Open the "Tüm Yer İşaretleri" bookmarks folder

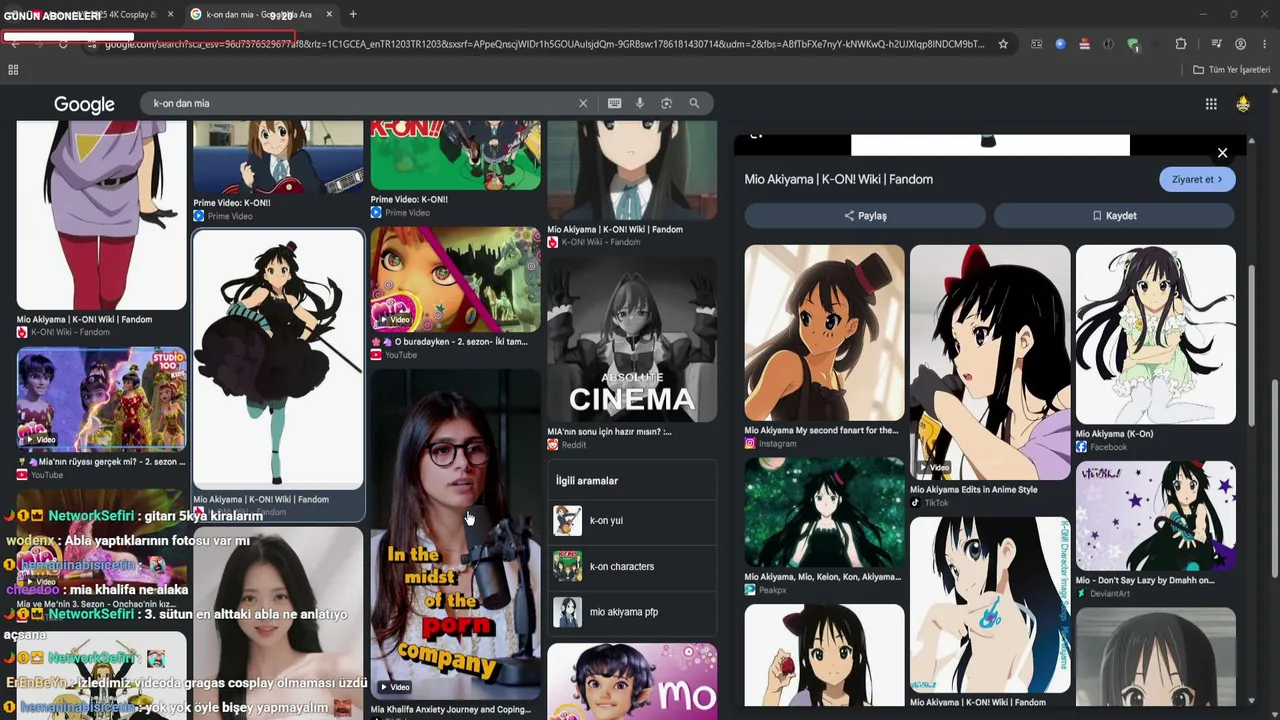[x=1231, y=70]
